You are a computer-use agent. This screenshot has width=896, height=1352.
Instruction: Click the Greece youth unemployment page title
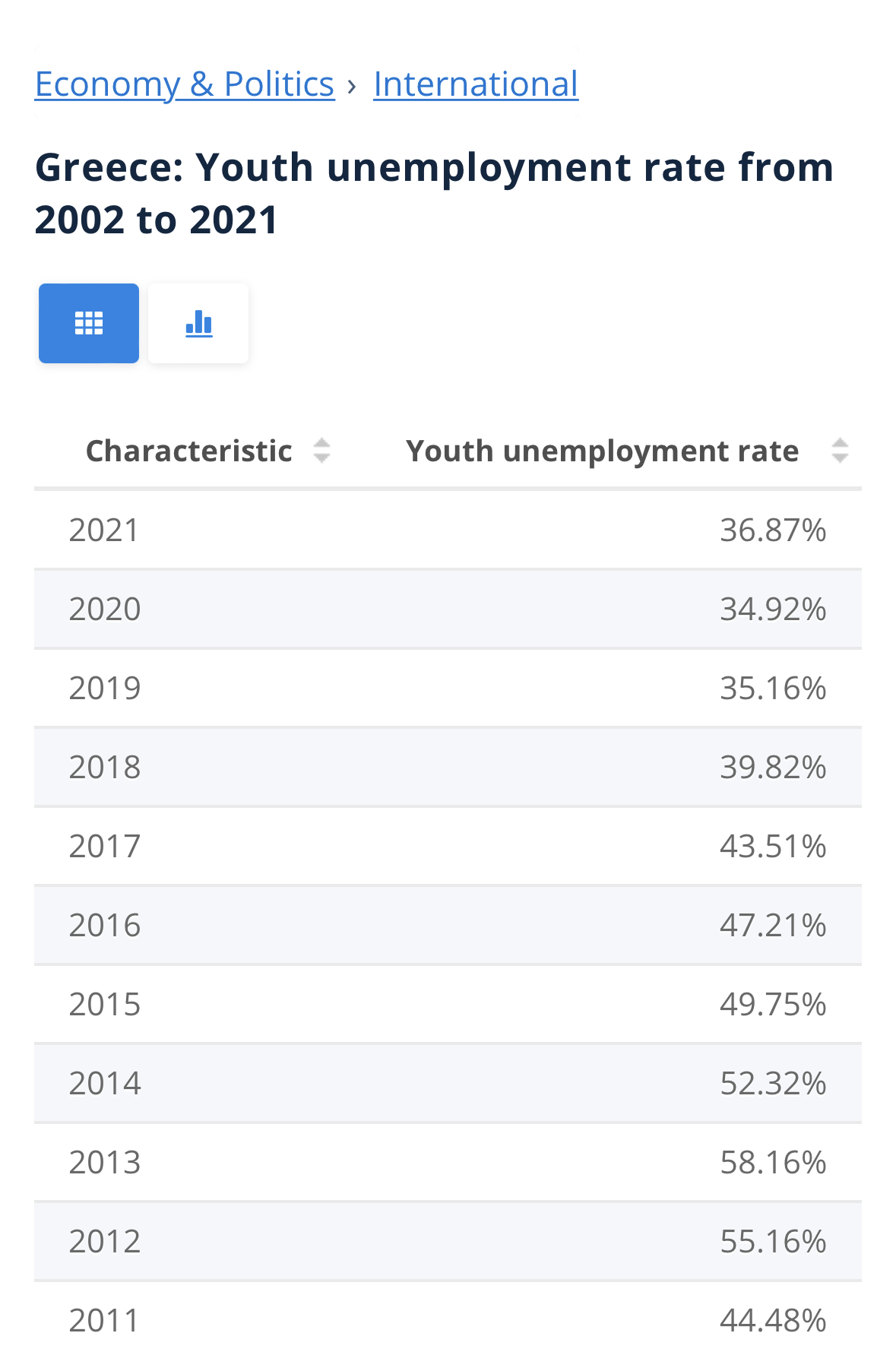point(434,193)
